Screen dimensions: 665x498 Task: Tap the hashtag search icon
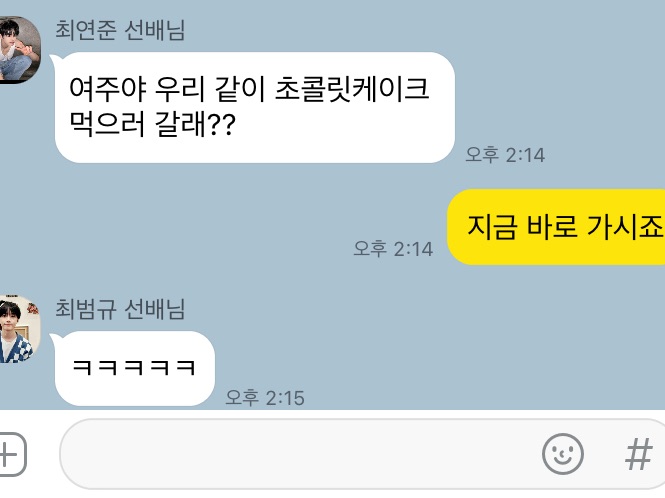[639, 454]
